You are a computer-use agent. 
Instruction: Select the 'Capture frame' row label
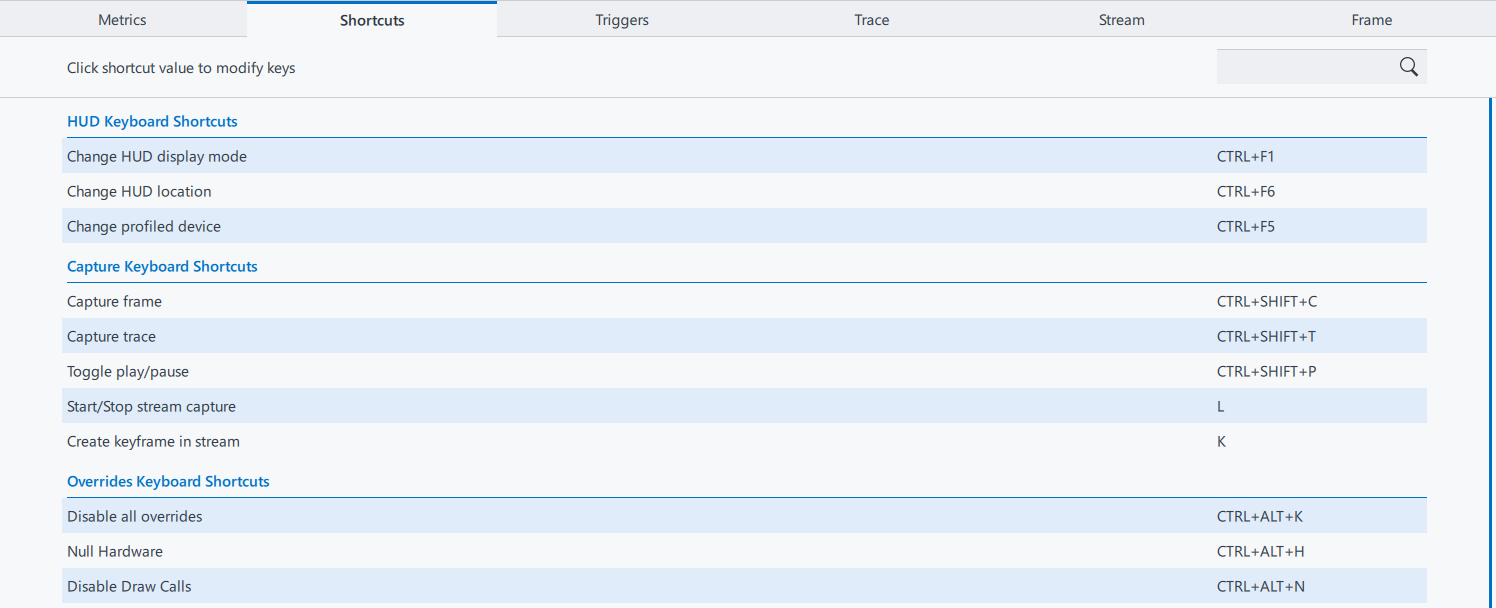[114, 301]
